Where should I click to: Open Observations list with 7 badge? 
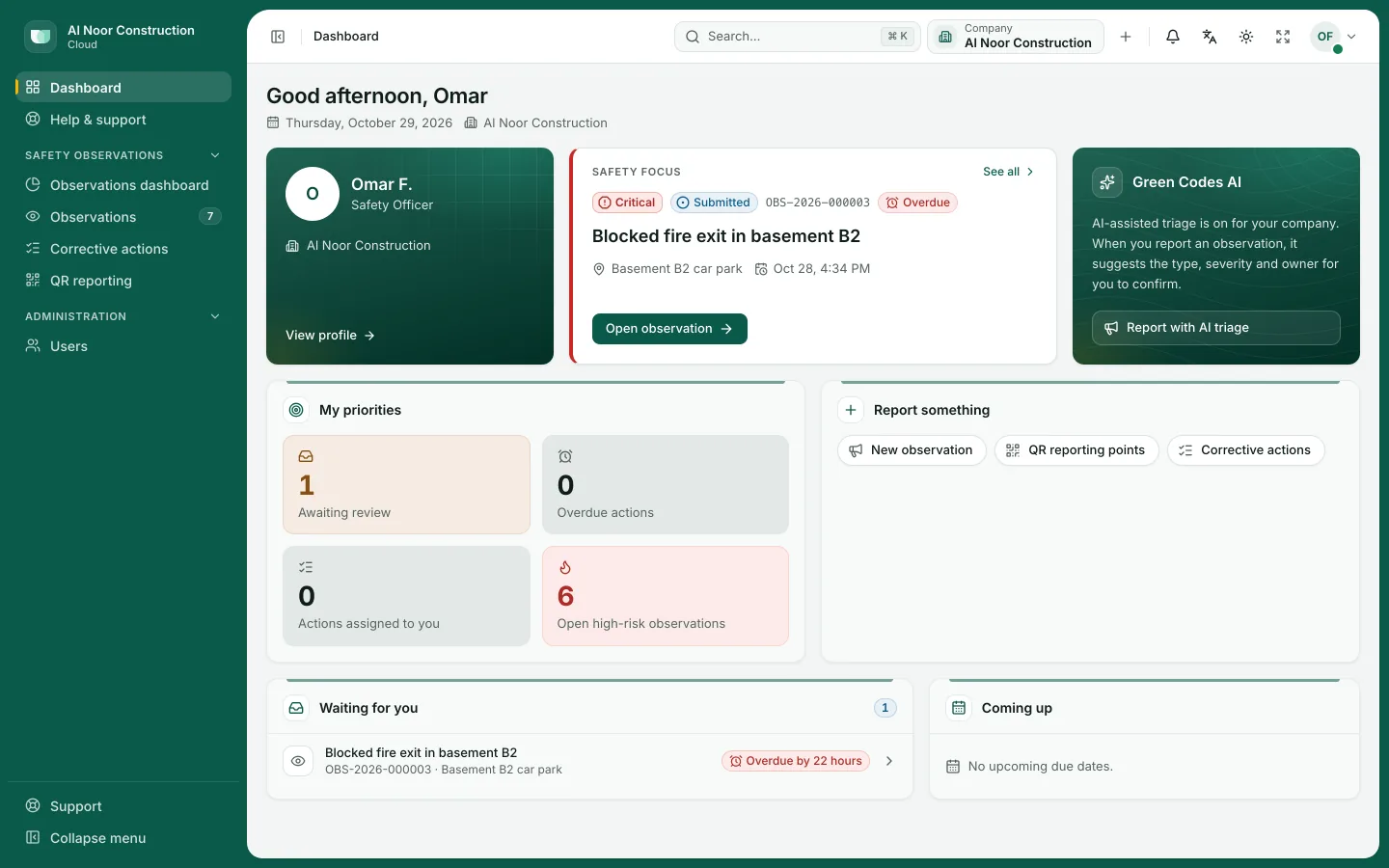pyautogui.click(x=123, y=217)
